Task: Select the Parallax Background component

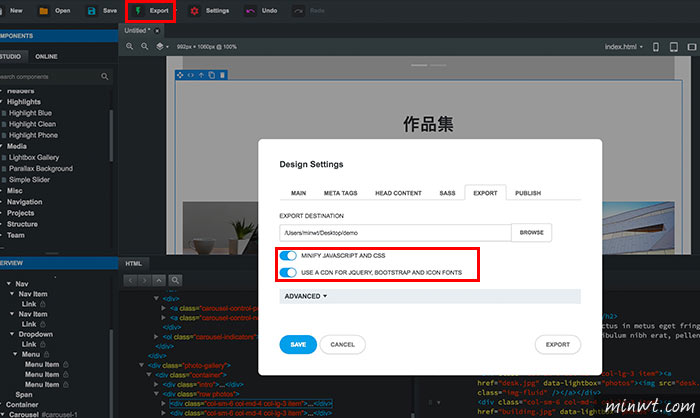Action: (41, 168)
